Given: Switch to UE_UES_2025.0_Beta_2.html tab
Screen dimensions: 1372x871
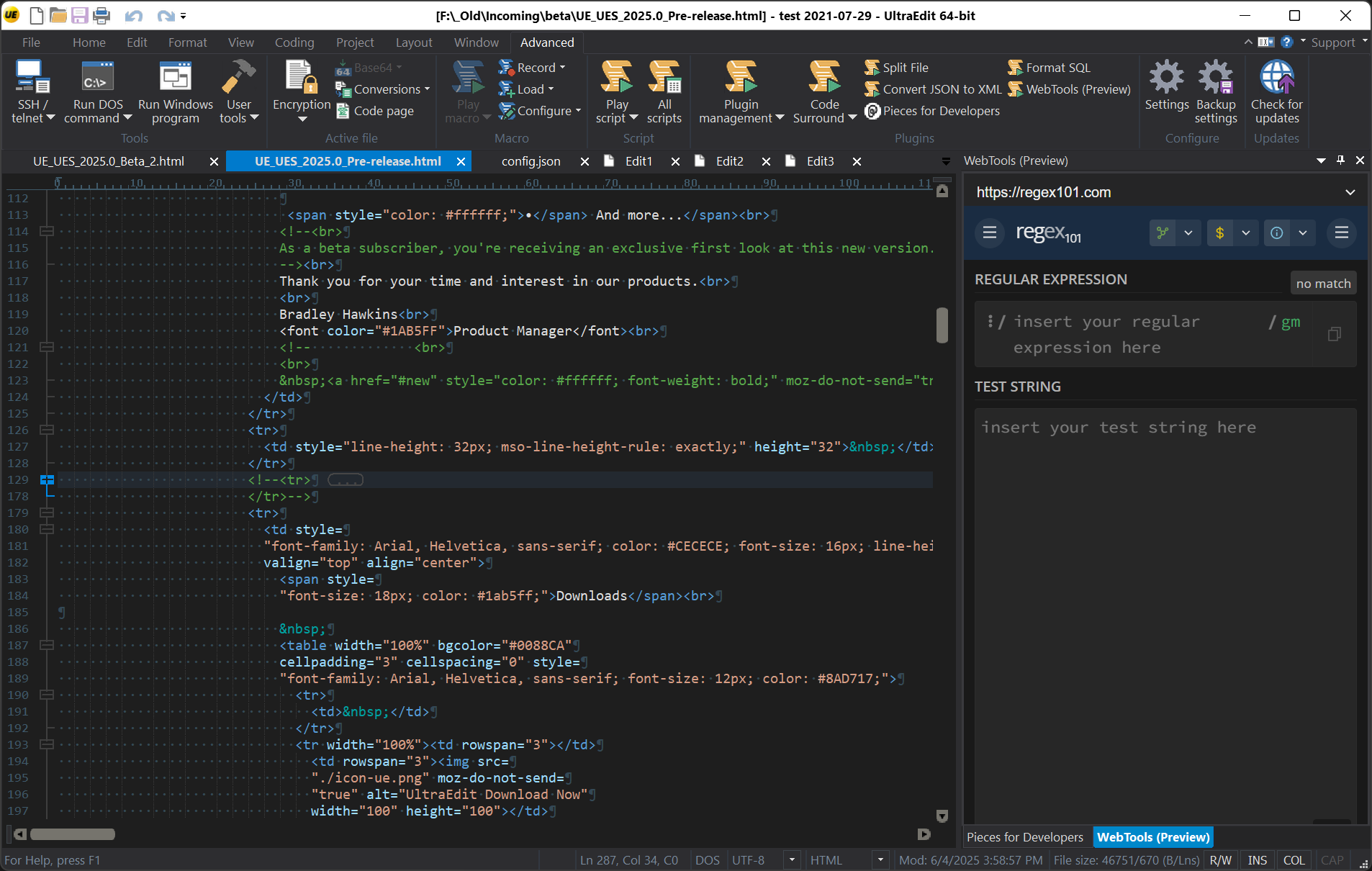Looking at the screenshot, I should point(109,161).
